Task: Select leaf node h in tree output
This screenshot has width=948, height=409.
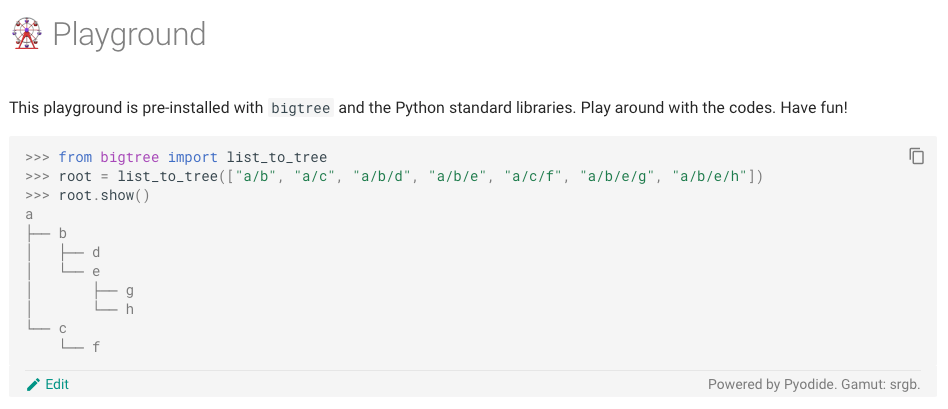Action: [x=129, y=309]
